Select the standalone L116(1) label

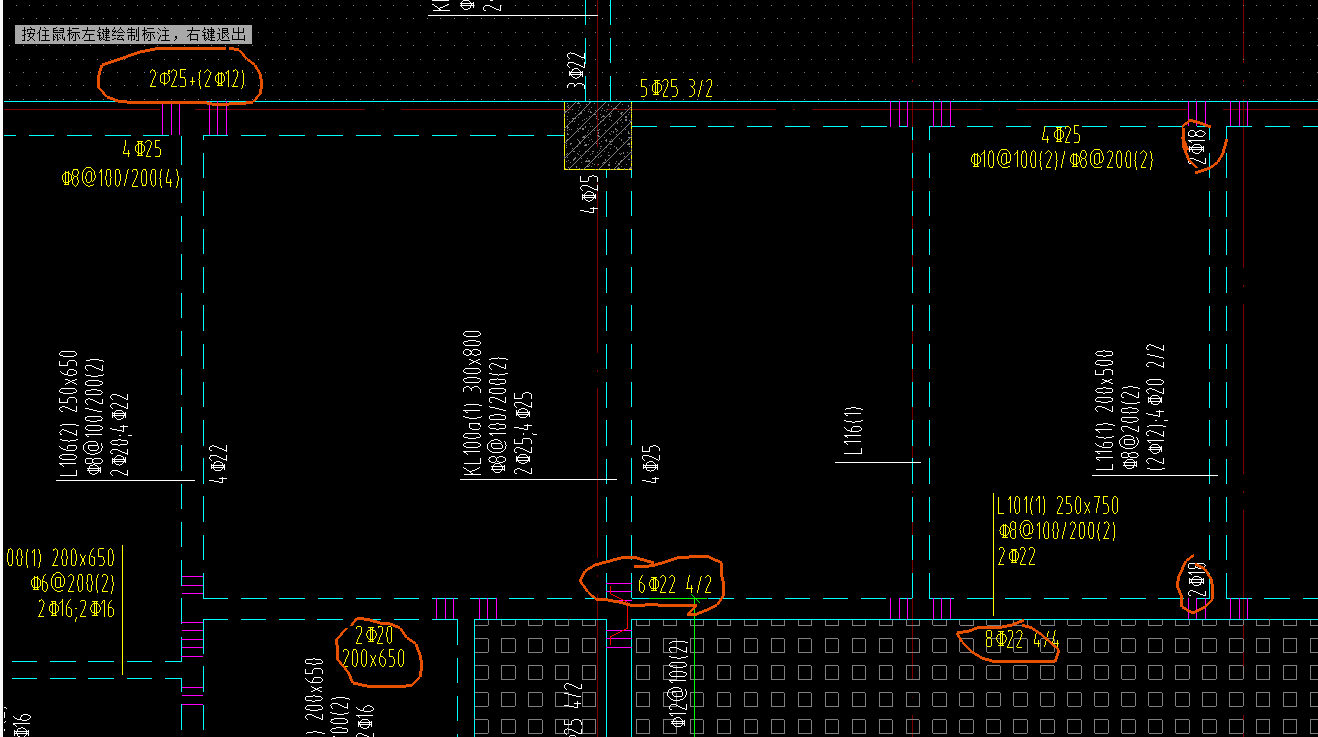point(852,431)
